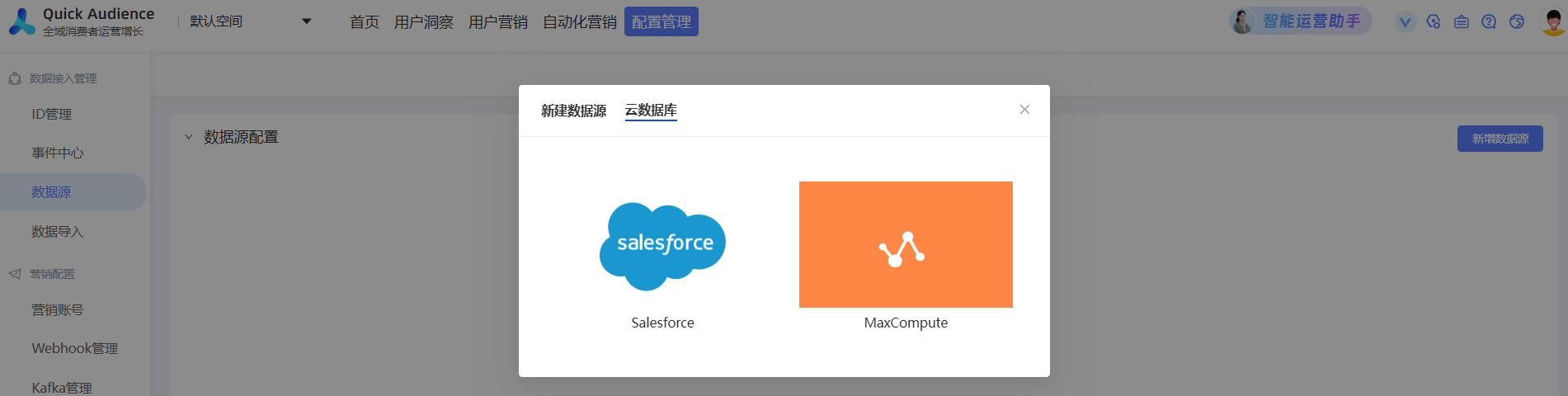Click the V version badge icon

point(1406,22)
